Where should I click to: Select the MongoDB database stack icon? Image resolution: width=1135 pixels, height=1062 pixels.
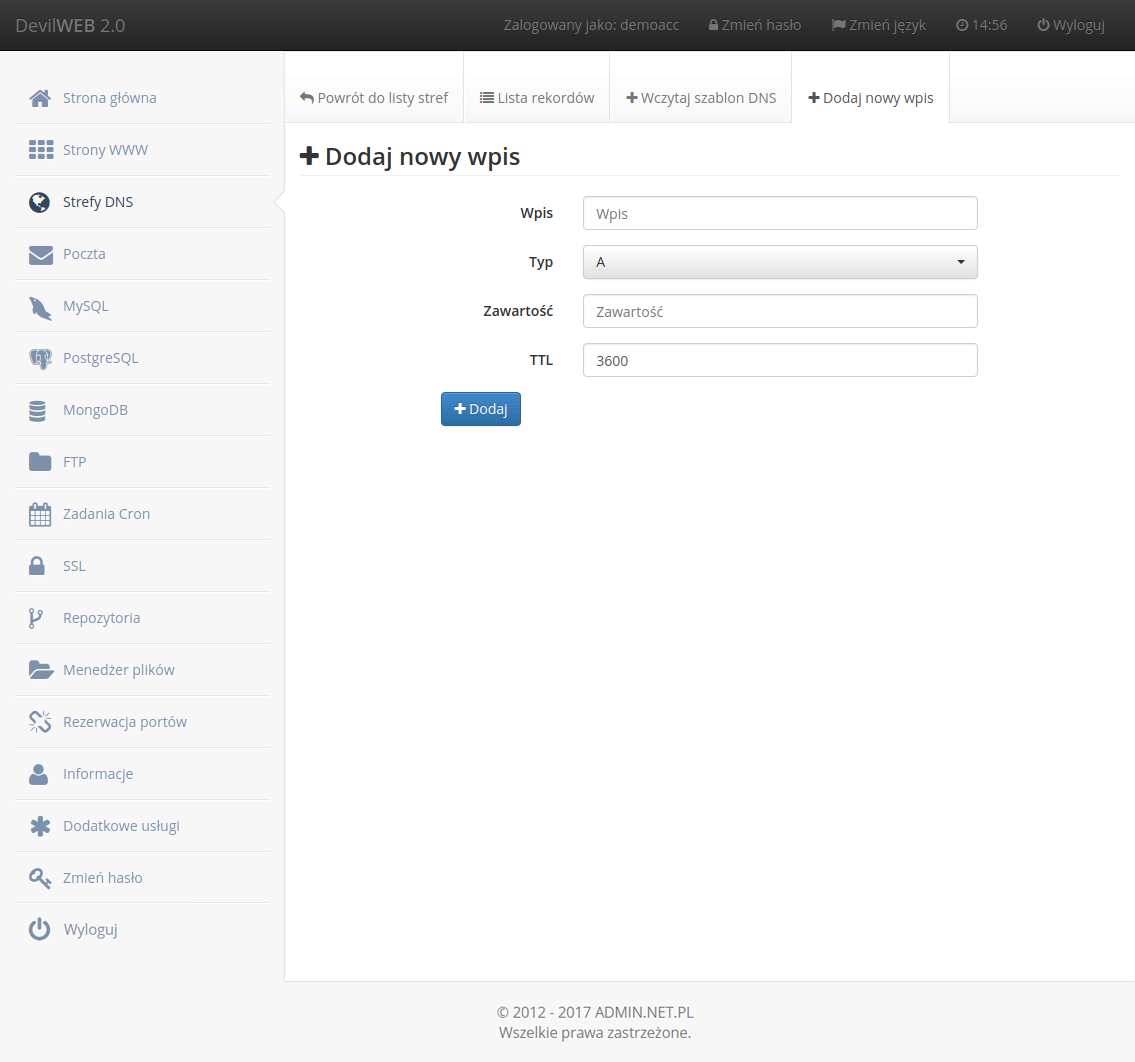pos(38,410)
